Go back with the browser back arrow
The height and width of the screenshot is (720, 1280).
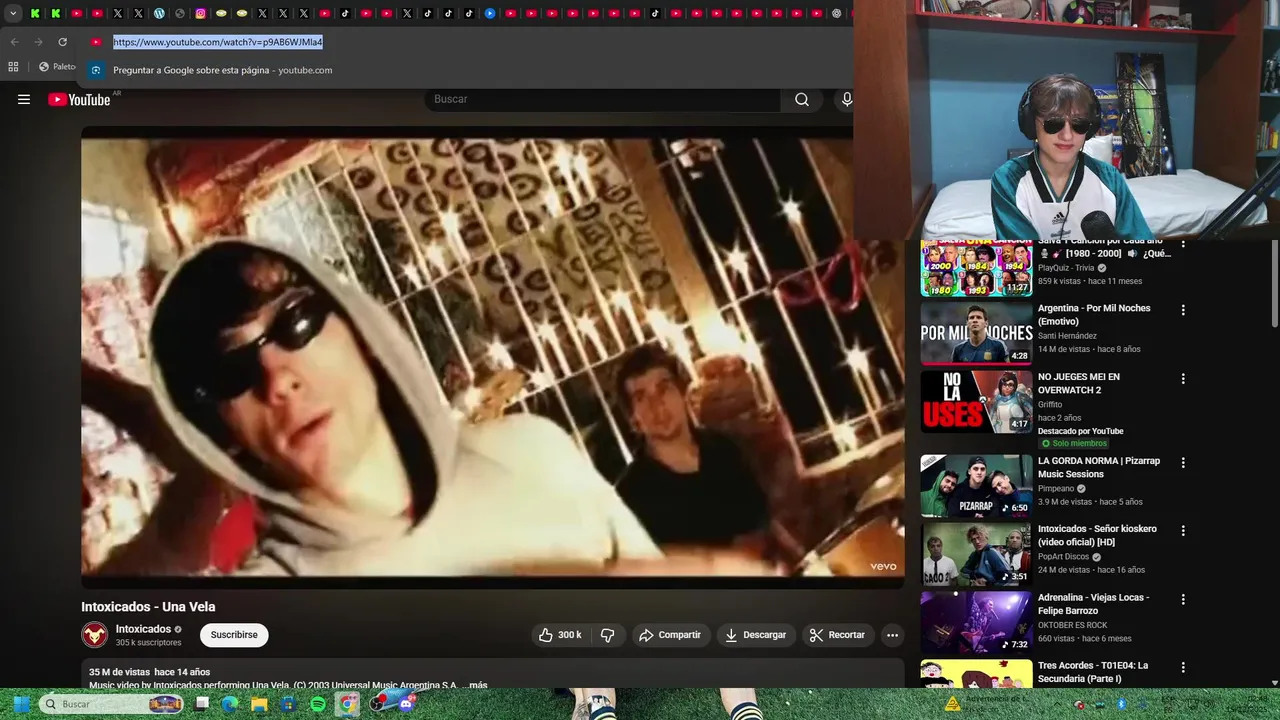pyautogui.click(x=14, y=42)
